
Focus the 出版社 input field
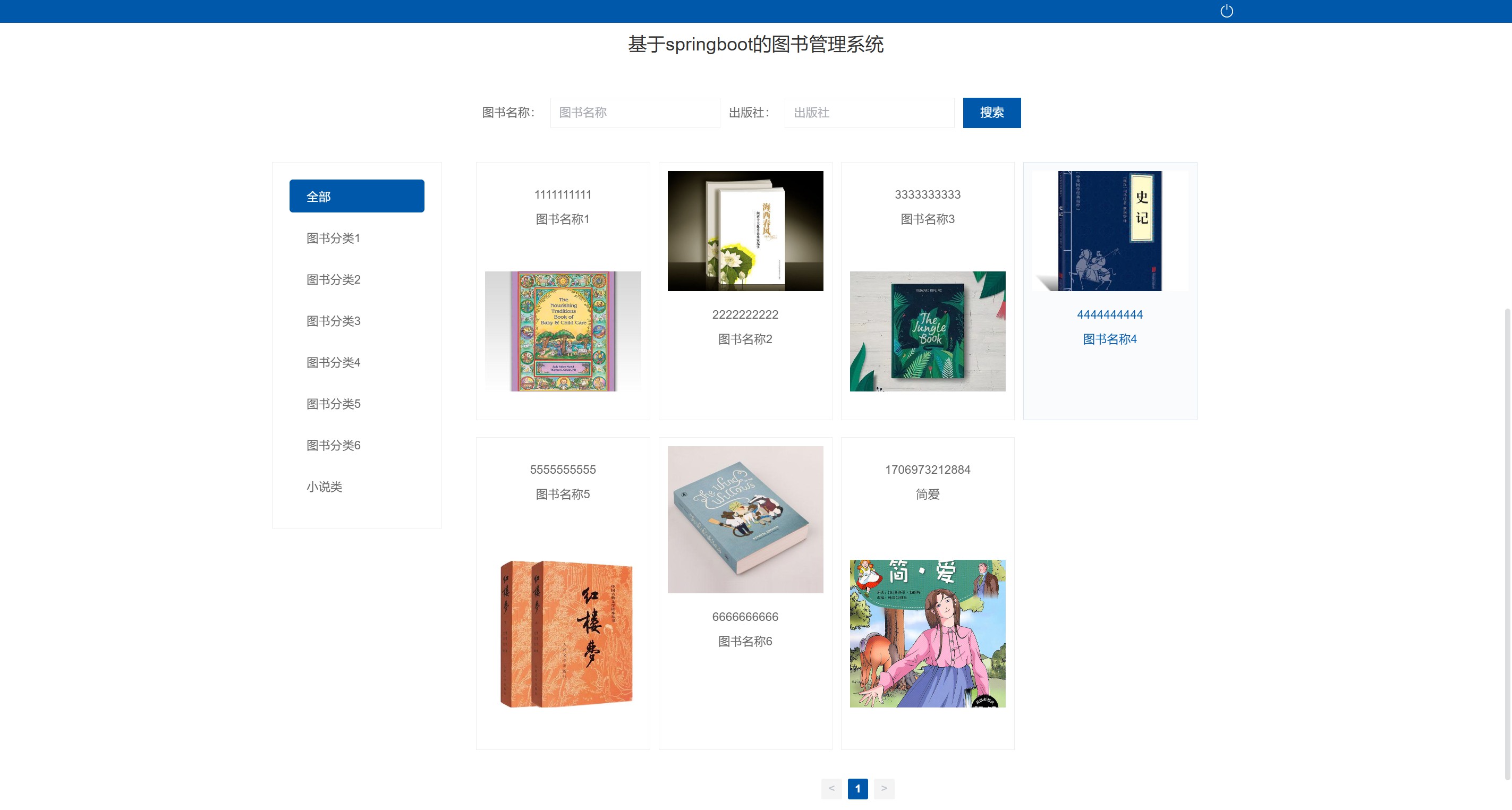(x=869, y=113)
